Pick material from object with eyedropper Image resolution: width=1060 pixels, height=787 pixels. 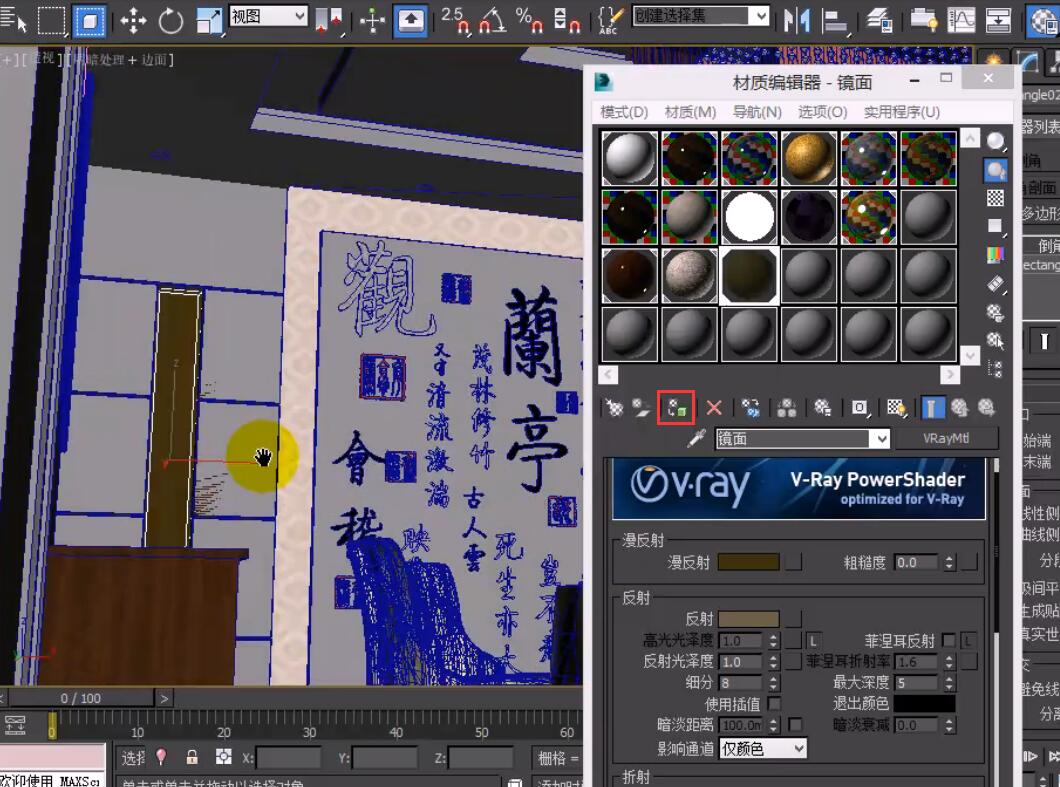698,439
